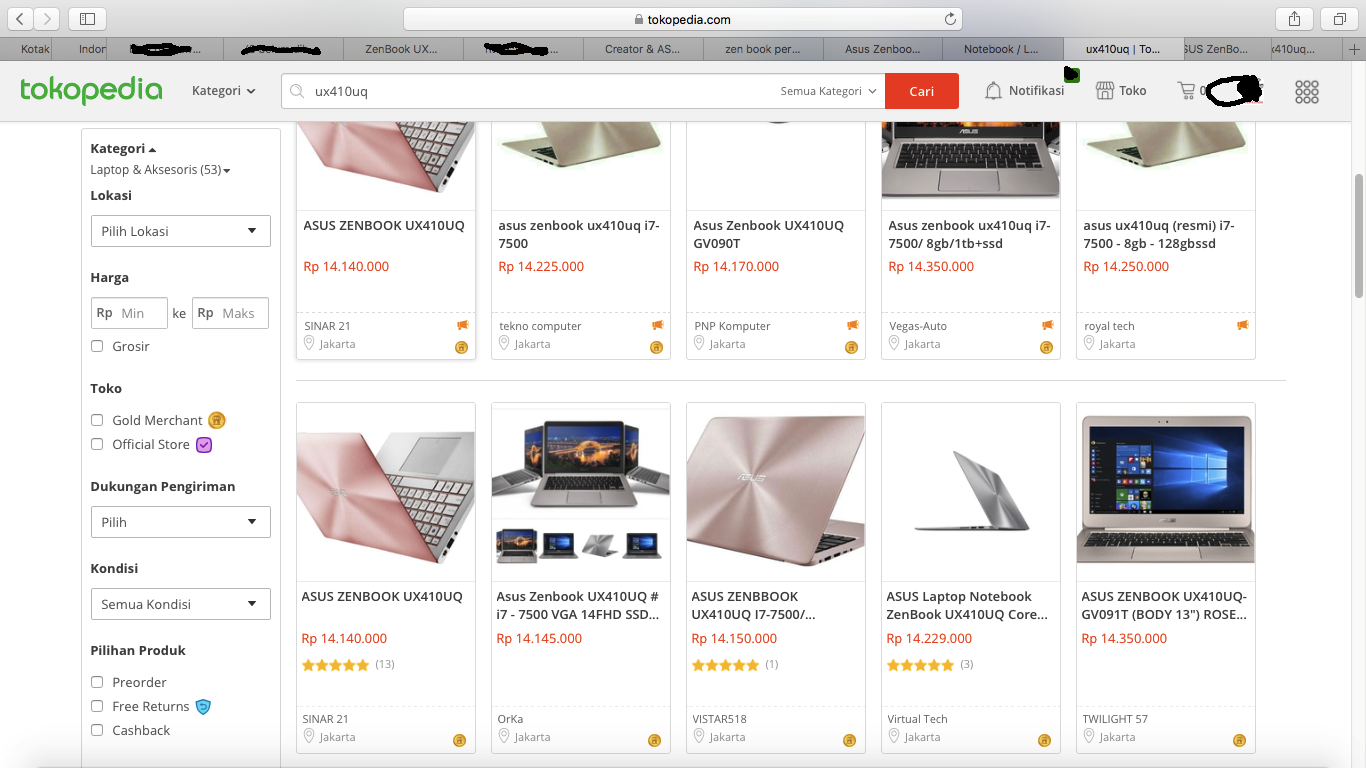Switch to the Creator & AS browser tab
Screen dimensions: 1366x768
click(x=643, y=49)
